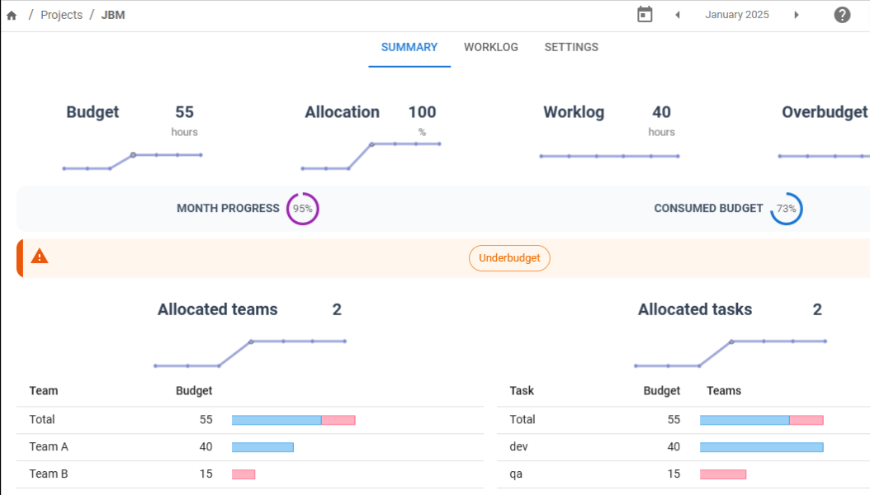Open the calendar date picker icon

coord(645,15)
